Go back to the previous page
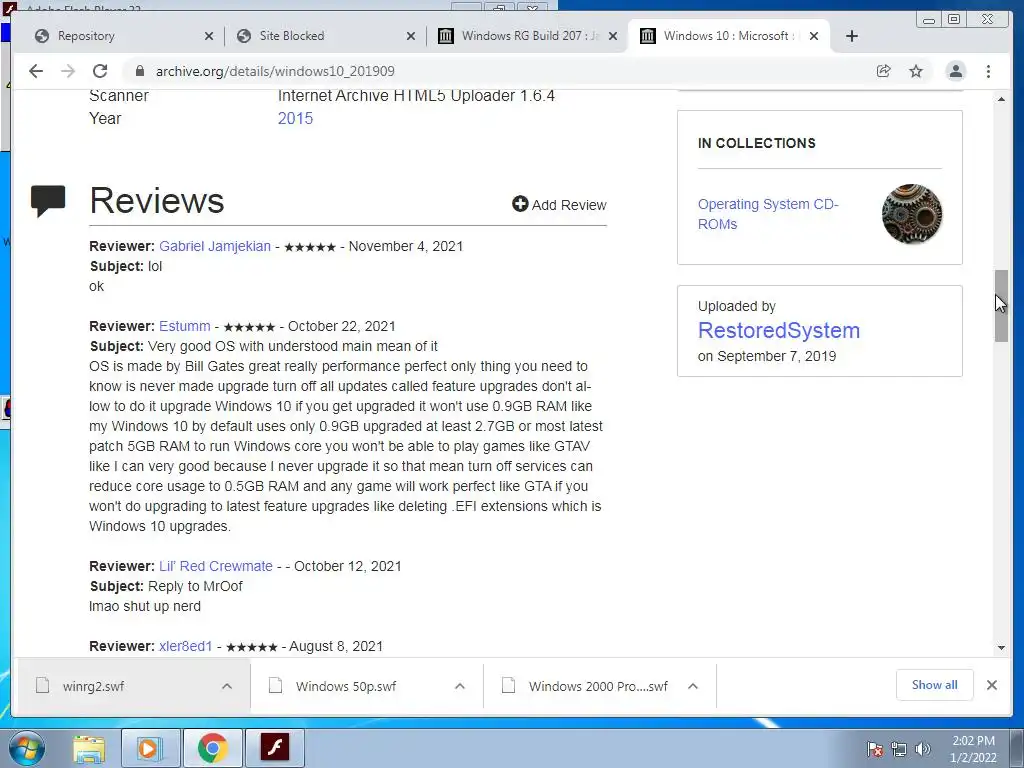 tap(36, 71)
